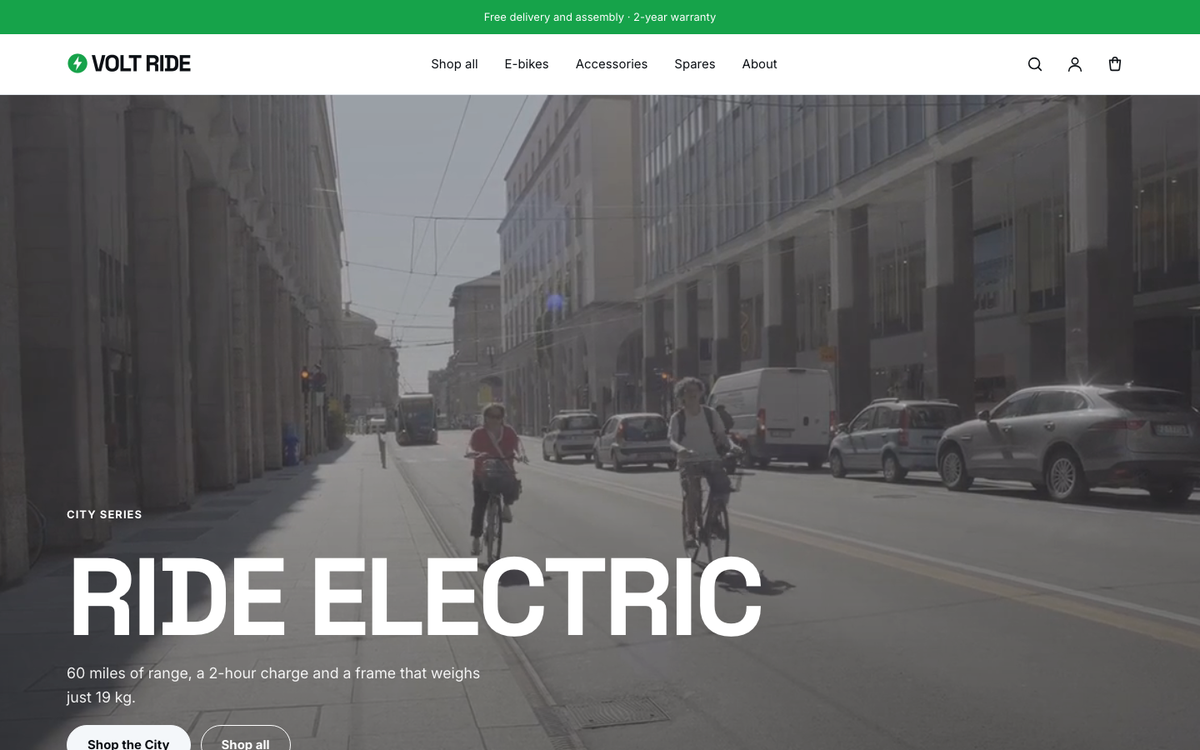Screen dimensions: 1200x750
Task: Open the account profile icon
Action: coord(1075,64)
